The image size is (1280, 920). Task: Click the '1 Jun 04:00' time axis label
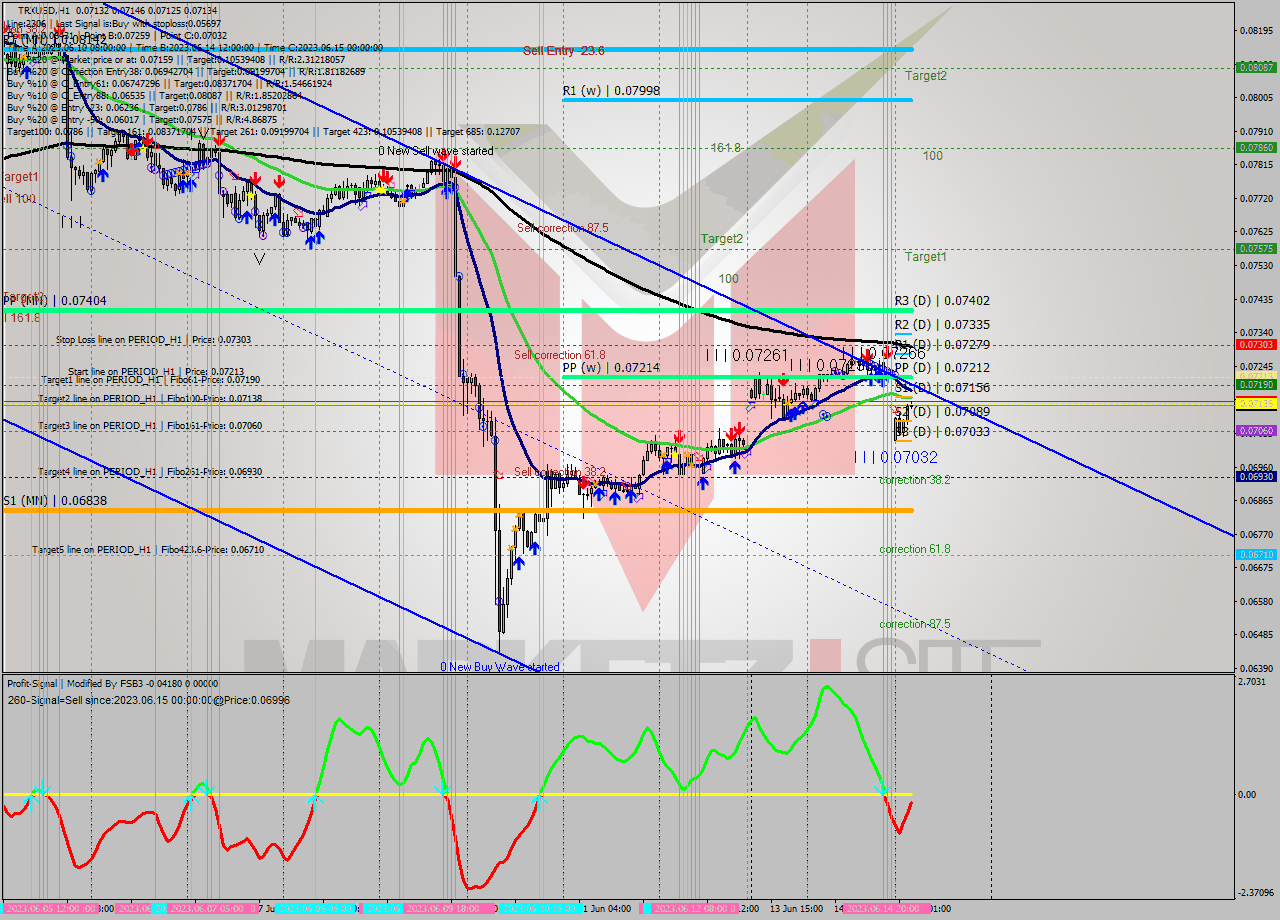pyautogui.click(x=607, y=908)
